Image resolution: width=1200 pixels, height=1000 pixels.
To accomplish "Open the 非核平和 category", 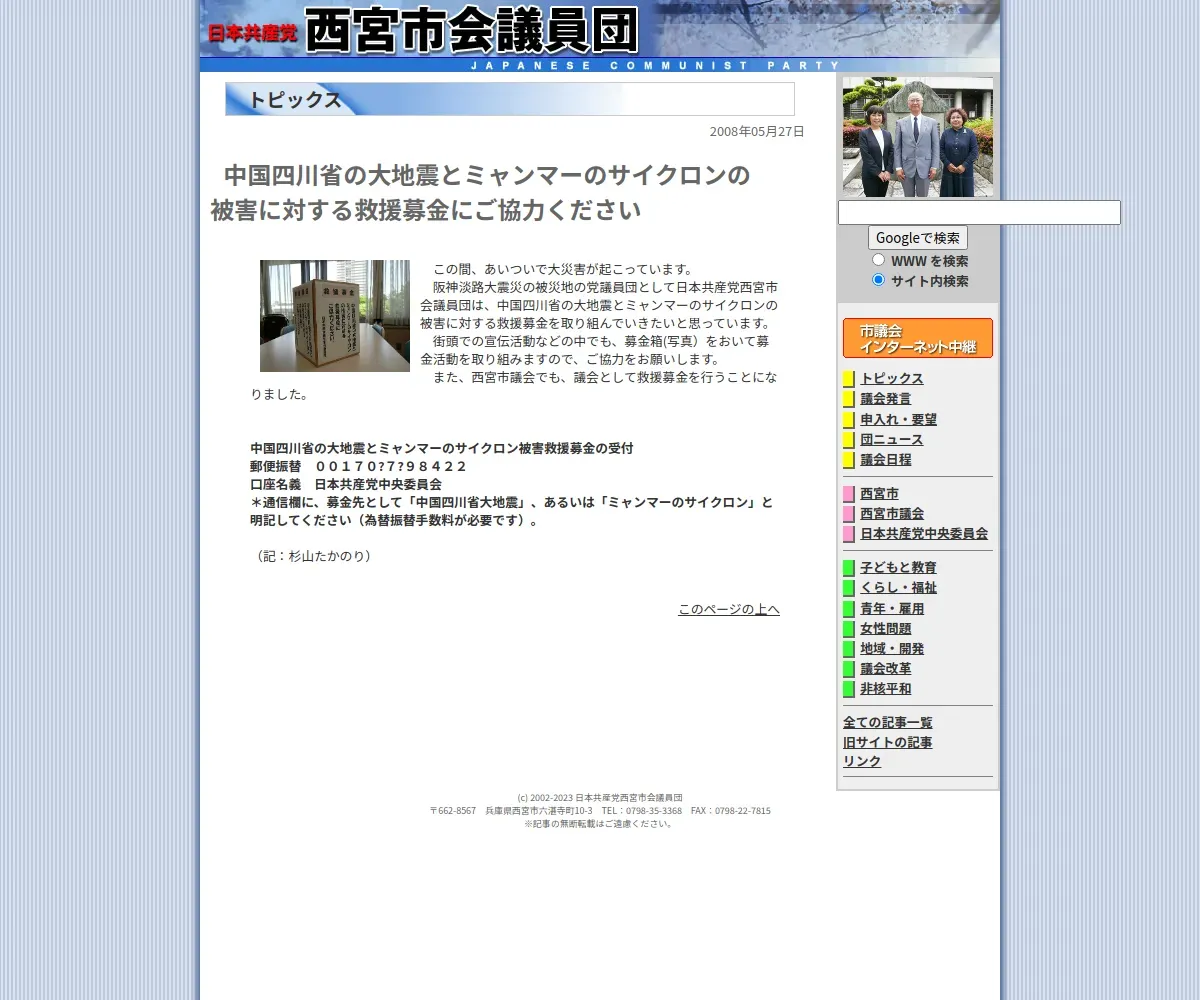I will [886, 689].
